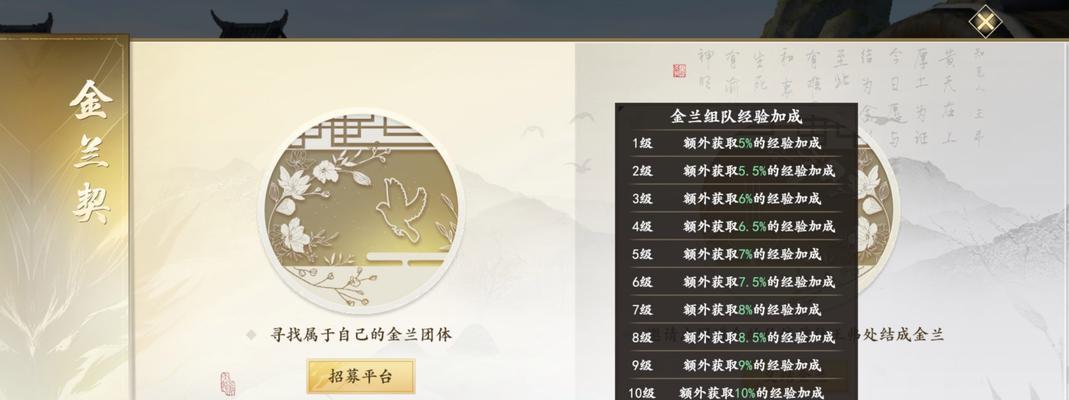Click the 寻找属于自己的金兰团体 caption text

click(361, 335)
